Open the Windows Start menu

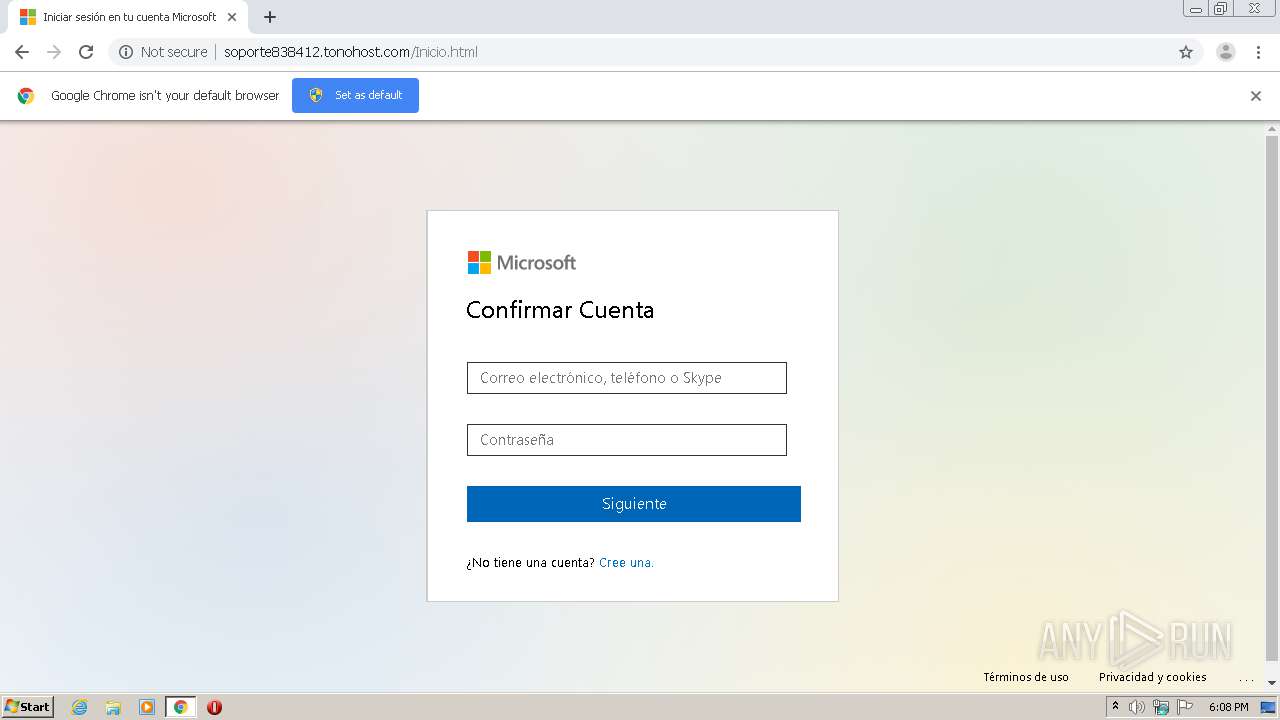28,707
